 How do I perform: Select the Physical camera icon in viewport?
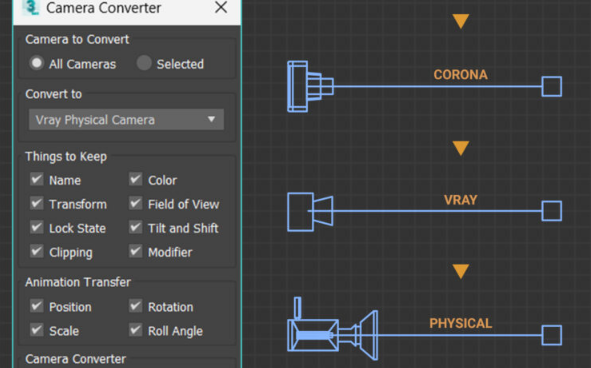(x=332, y=329)
